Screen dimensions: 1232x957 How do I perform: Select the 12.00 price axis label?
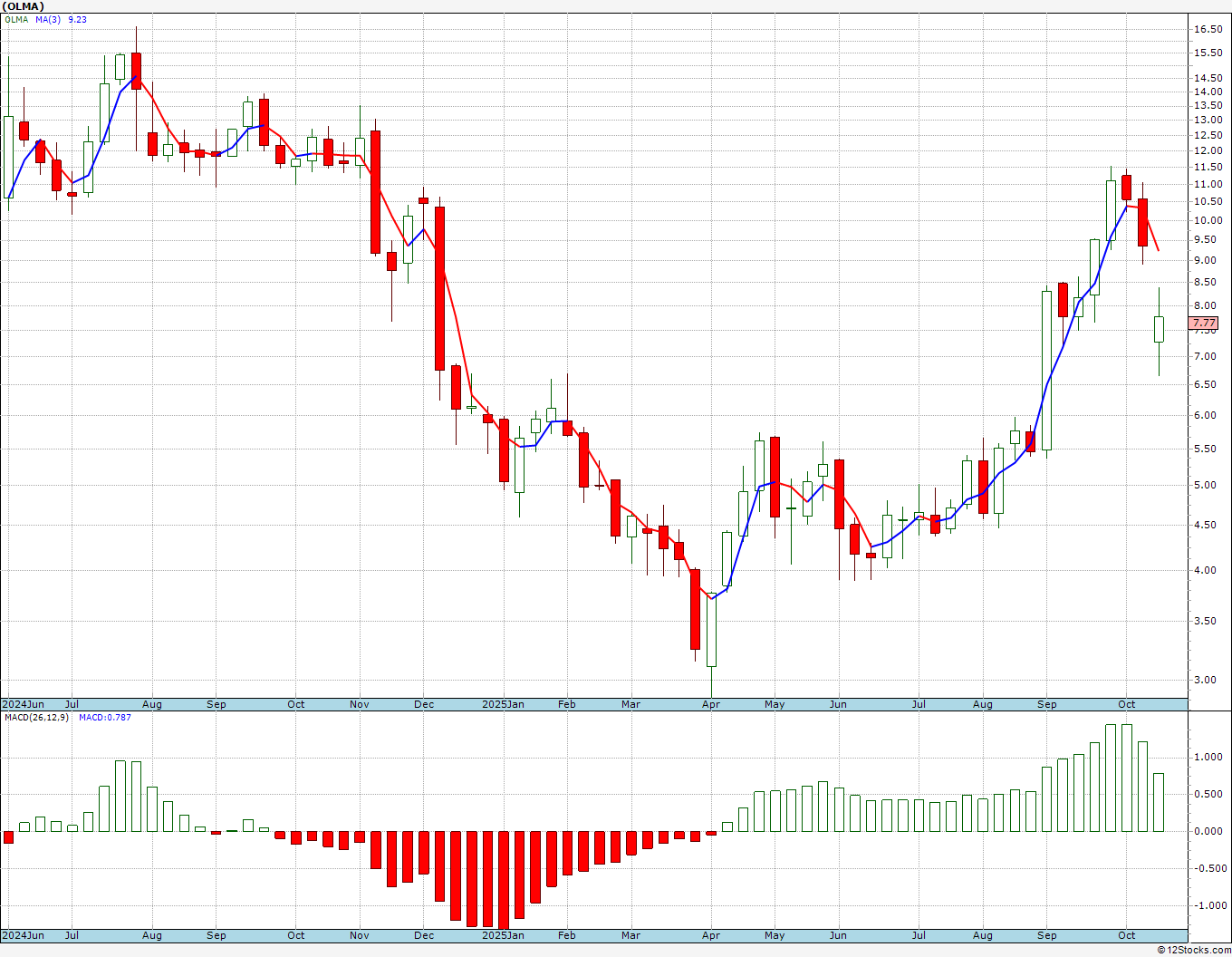1207,150
